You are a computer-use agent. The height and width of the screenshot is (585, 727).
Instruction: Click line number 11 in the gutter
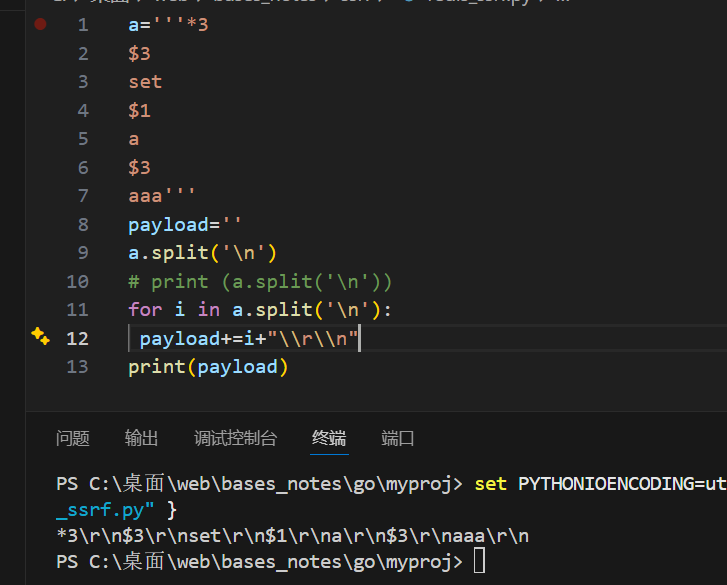(x=77, y=310)
